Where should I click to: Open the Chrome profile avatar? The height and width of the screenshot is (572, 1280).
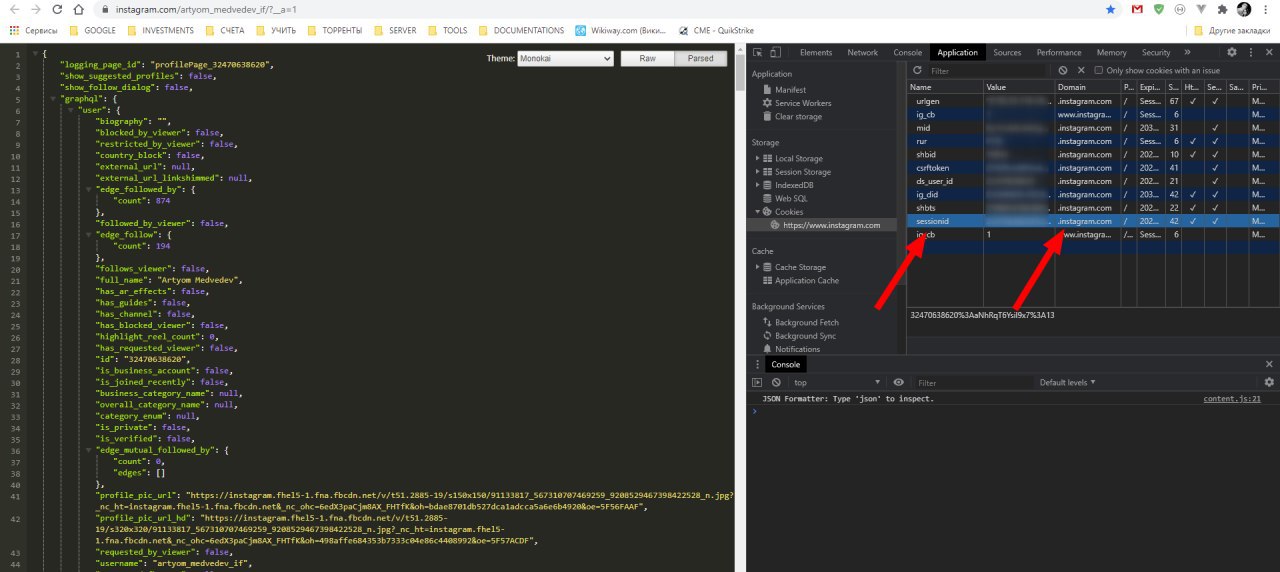pyautogui.click(x=1243, y=9)
